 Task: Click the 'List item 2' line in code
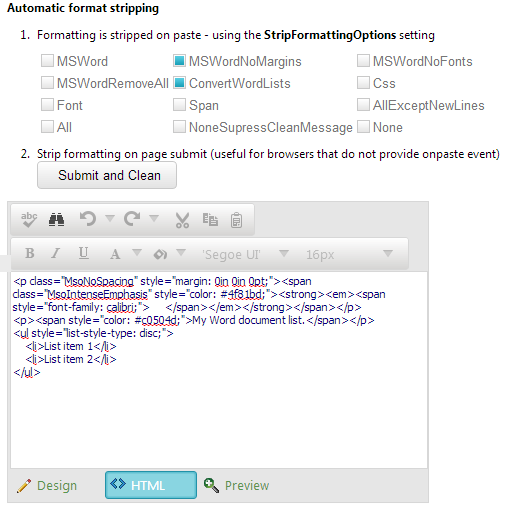coord(71,360)
